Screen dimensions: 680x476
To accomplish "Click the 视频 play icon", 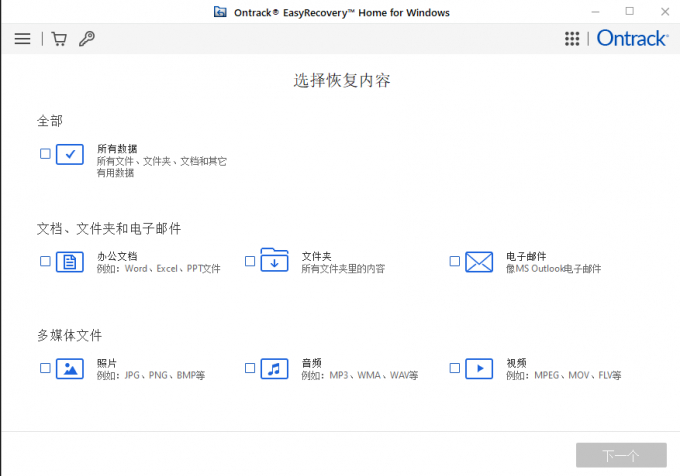I will tap(479, 368).
